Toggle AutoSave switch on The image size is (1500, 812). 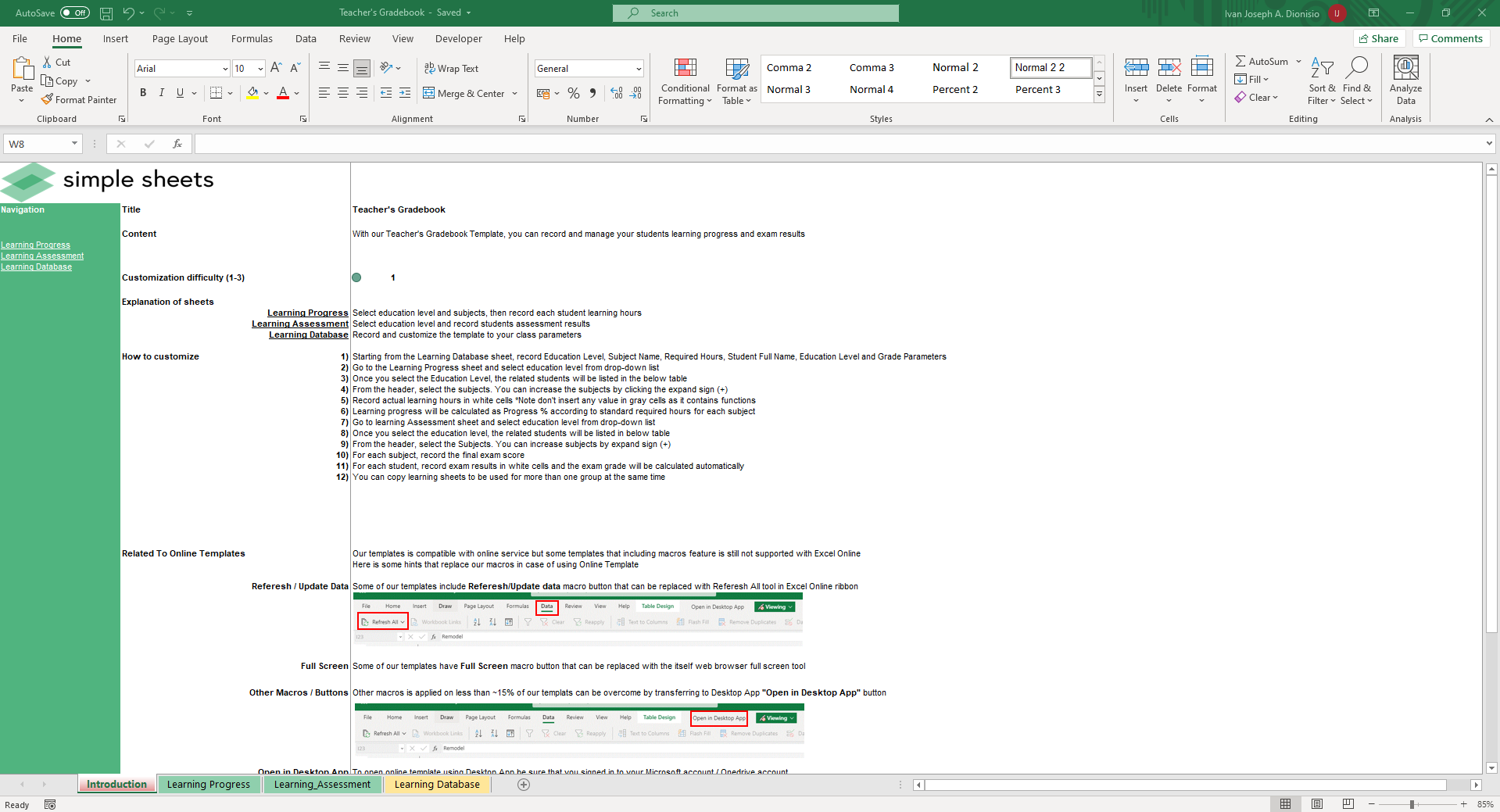click(75, 13)
